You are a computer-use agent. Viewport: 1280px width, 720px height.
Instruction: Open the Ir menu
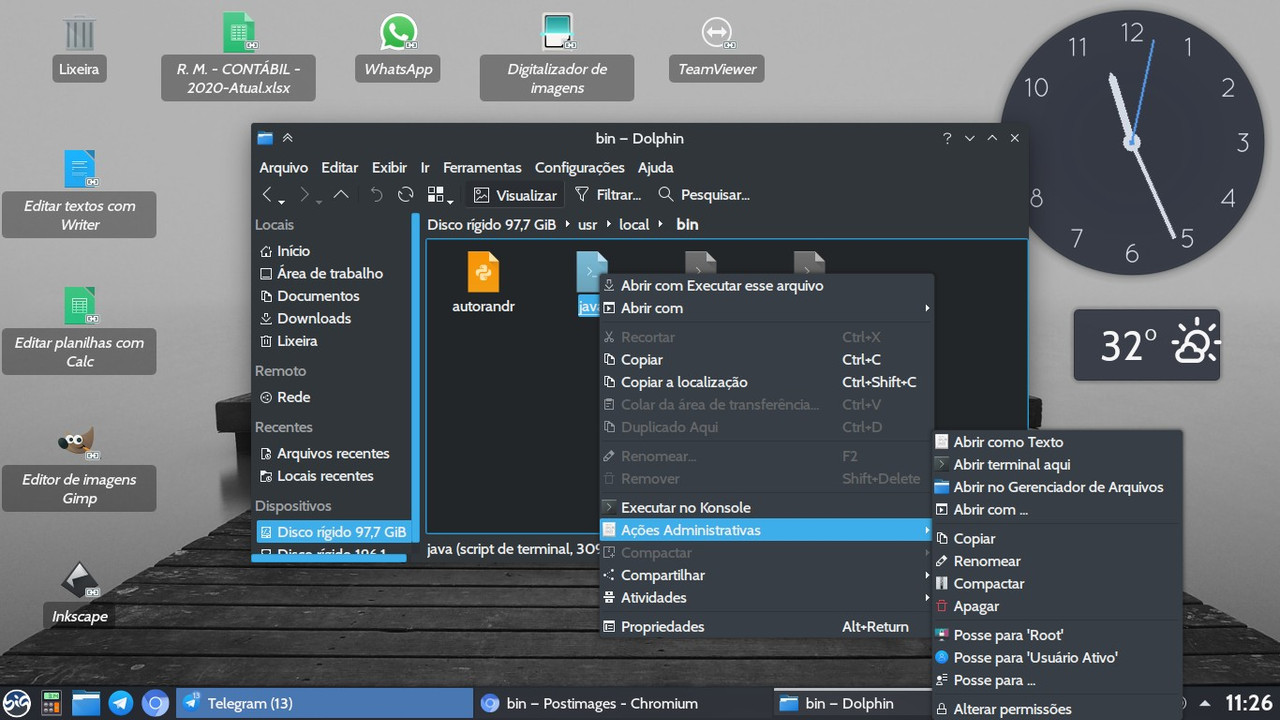425,167
